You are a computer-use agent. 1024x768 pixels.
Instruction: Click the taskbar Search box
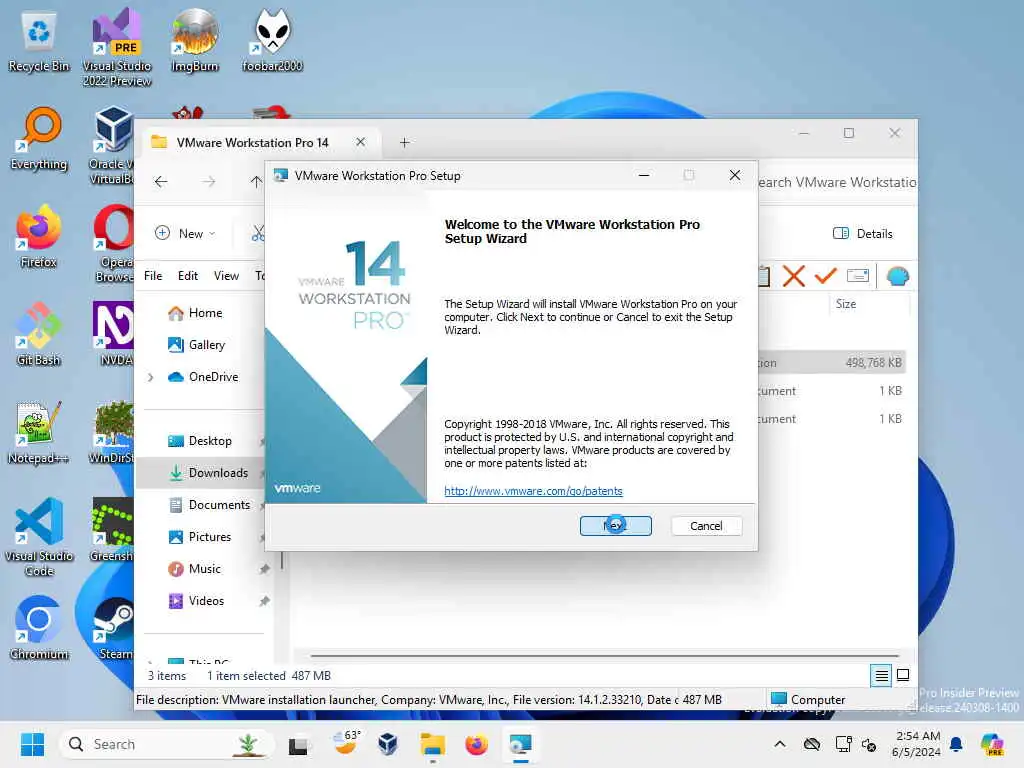coord(165,744)
